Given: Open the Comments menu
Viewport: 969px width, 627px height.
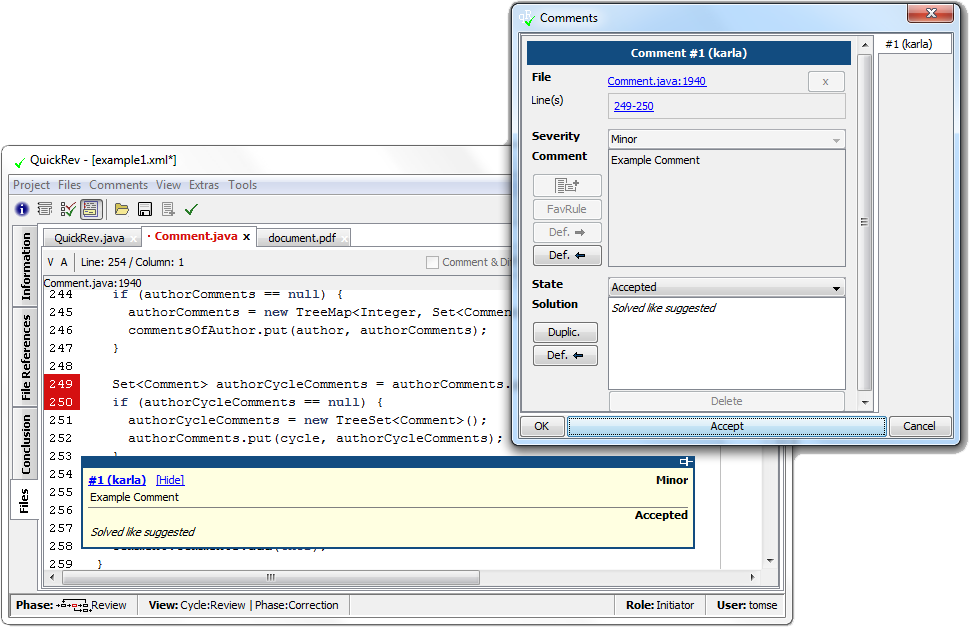Looking at the screenshot, I should click(118, 185).
